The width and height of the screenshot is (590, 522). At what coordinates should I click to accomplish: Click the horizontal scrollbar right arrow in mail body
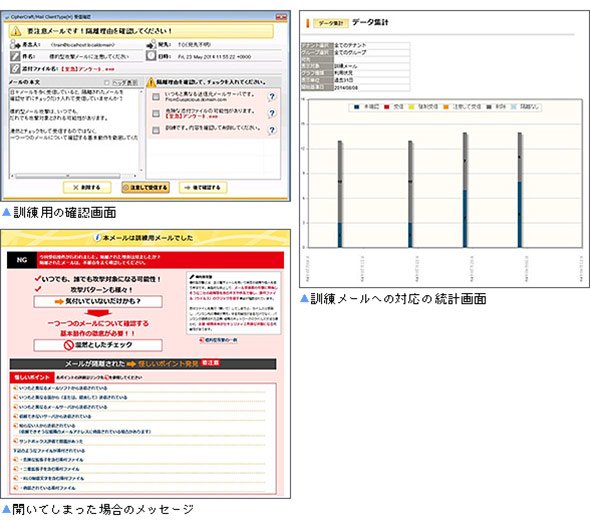(135, 176)
